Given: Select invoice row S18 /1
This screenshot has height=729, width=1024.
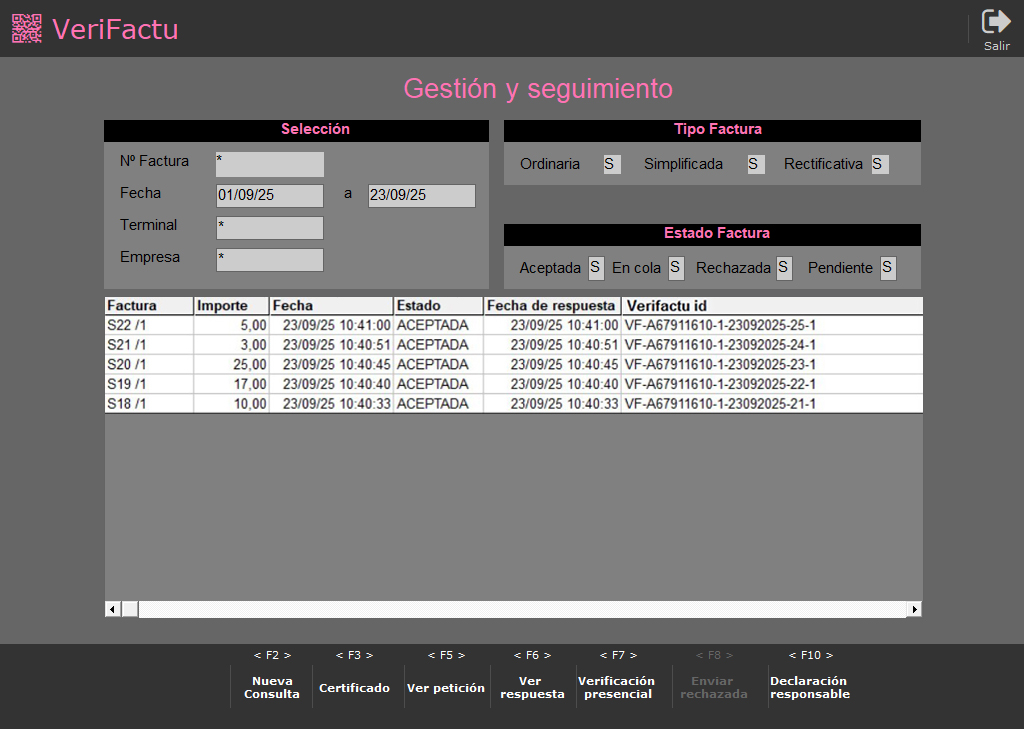Looking at the screenshot, I should tap(513, 404).
